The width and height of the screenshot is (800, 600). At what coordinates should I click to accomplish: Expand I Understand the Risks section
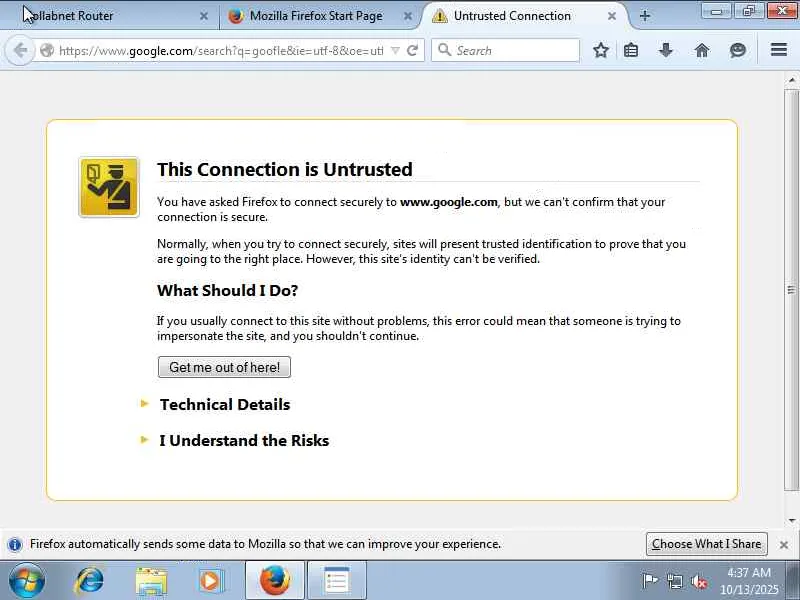(x=244, y=440)
